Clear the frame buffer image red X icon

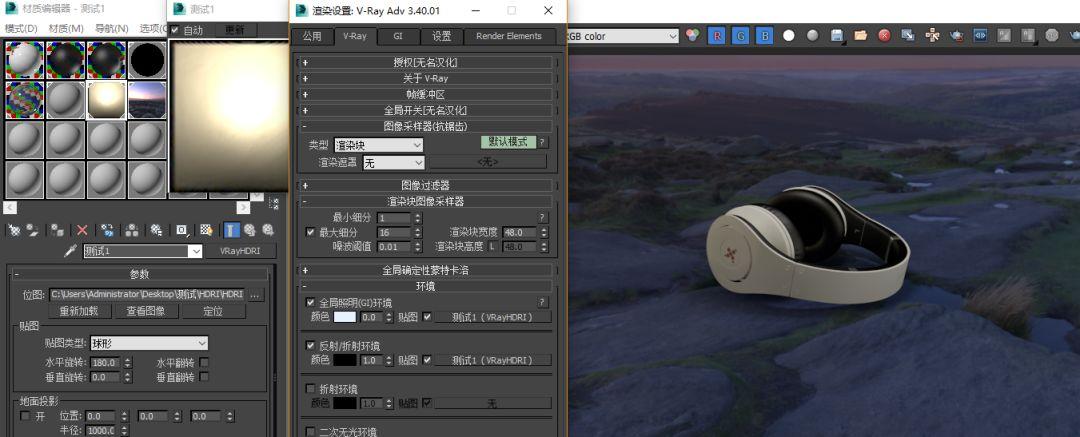[884, 36]
